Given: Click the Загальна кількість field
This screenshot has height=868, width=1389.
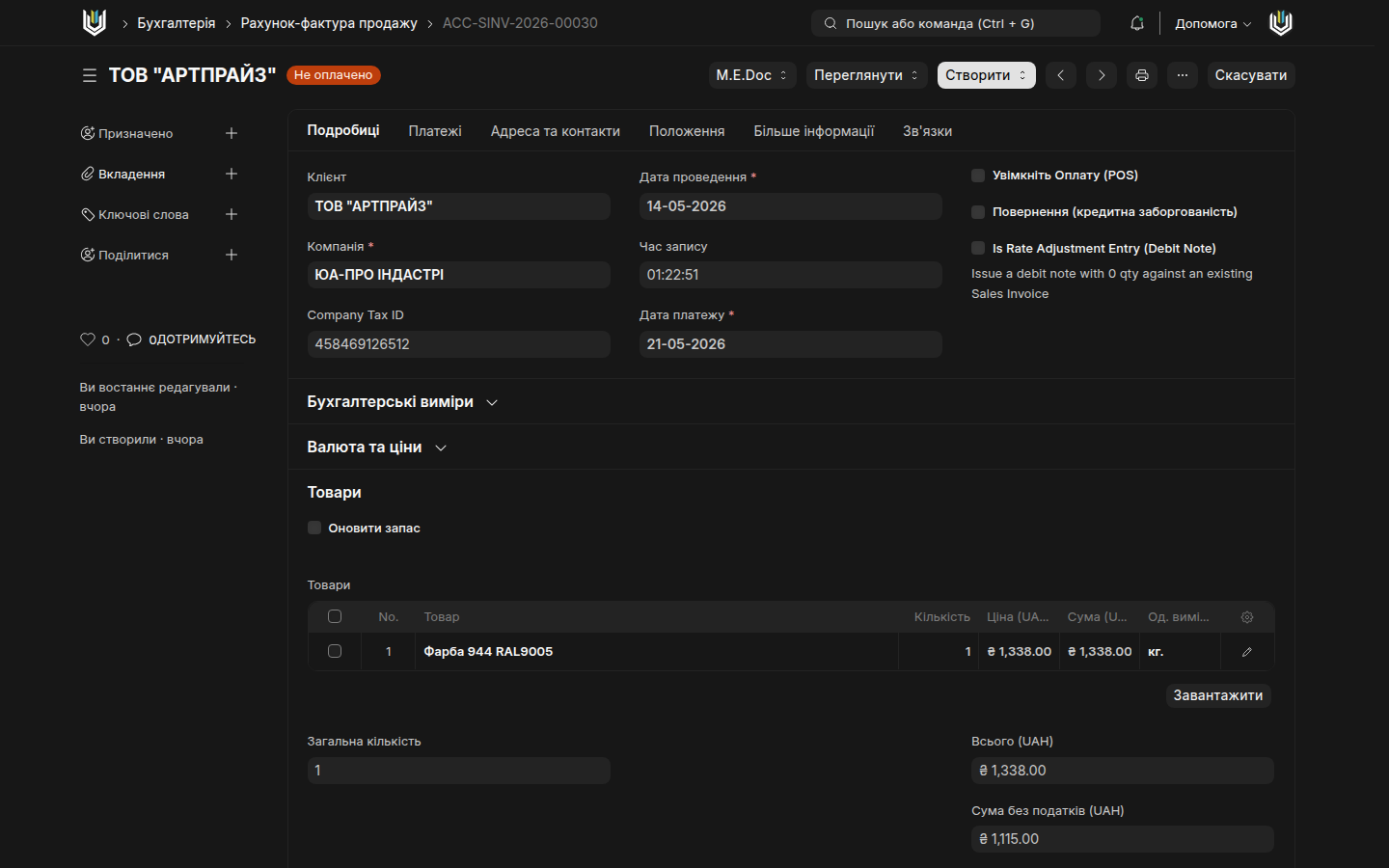Looking at the screenshot, I should coord(459,771).
